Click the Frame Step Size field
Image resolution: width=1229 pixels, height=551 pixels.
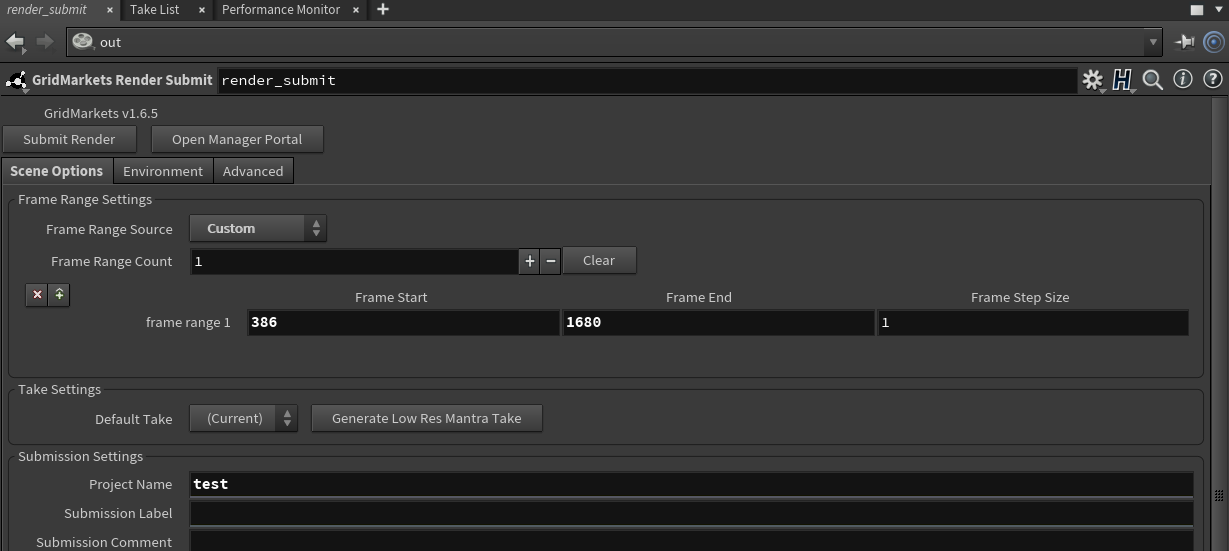1033,322
